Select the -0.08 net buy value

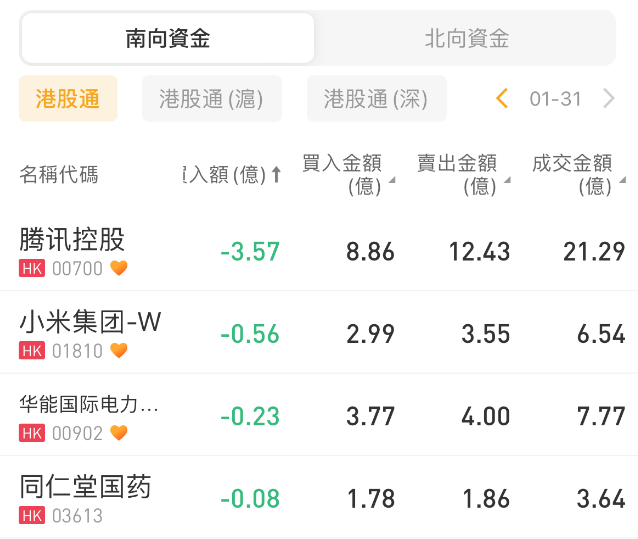click(250, 499)
